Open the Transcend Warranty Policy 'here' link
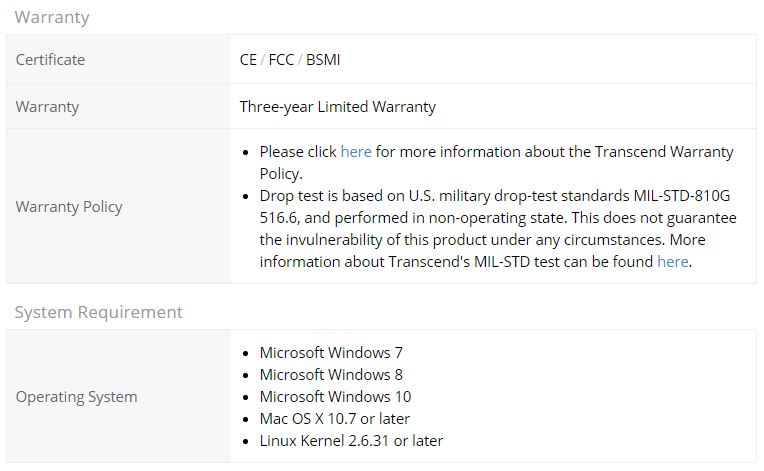764x471 pixels. coord(356,152)
